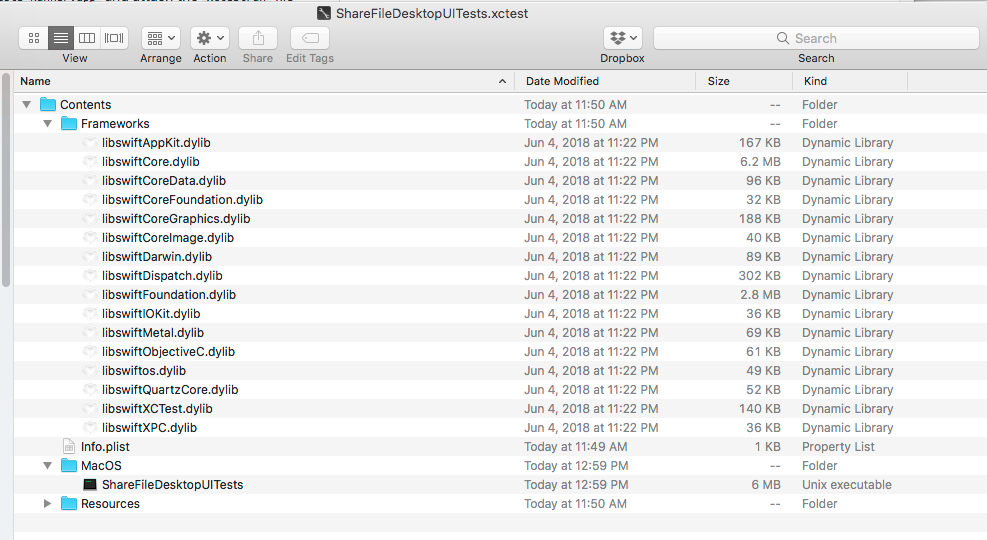Select the Contents folder icon
This screenshot has width=987, height=540.
point(48,104)
